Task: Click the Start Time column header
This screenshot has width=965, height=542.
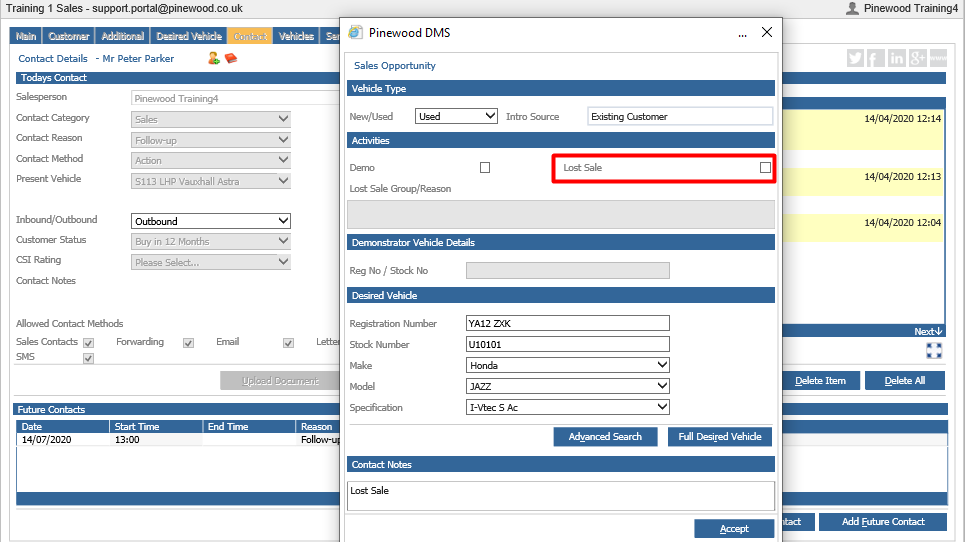Action: tap(156, 426)
